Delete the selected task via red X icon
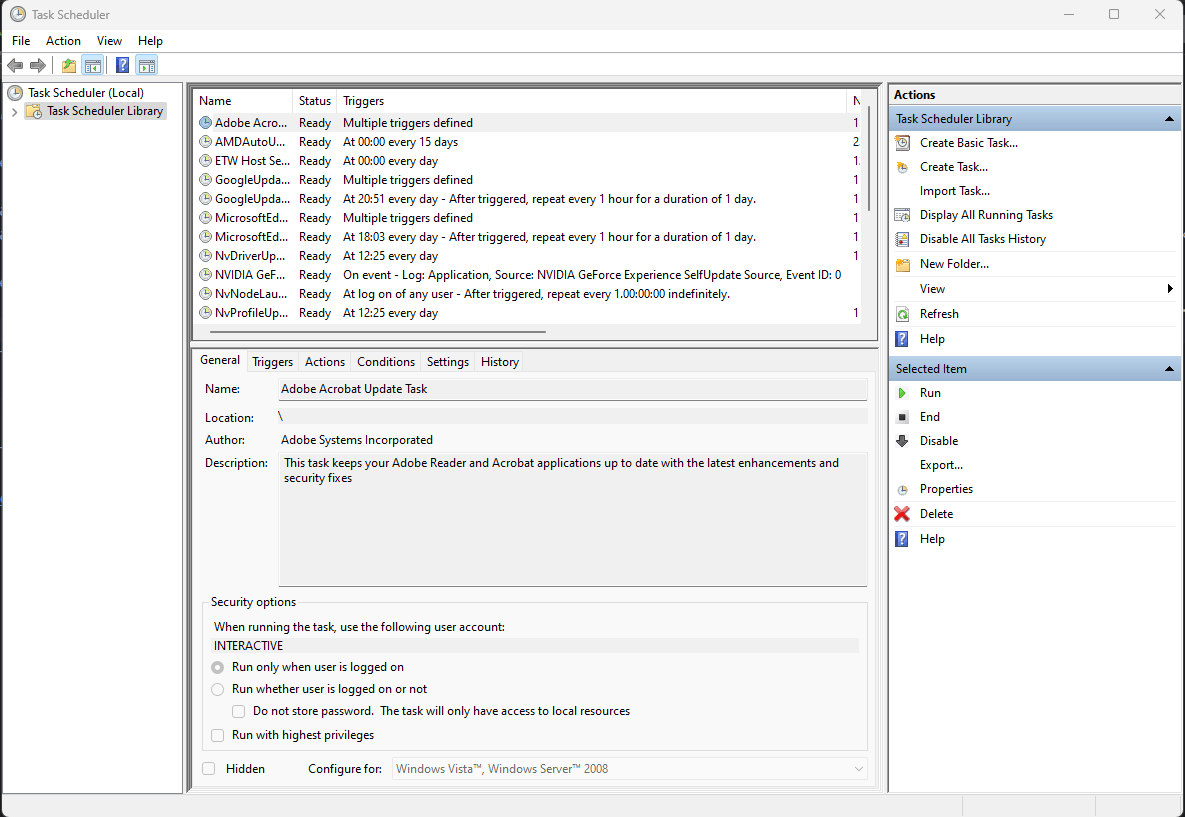The height and width of the screenshot is (817, 1185). [902, 513]
